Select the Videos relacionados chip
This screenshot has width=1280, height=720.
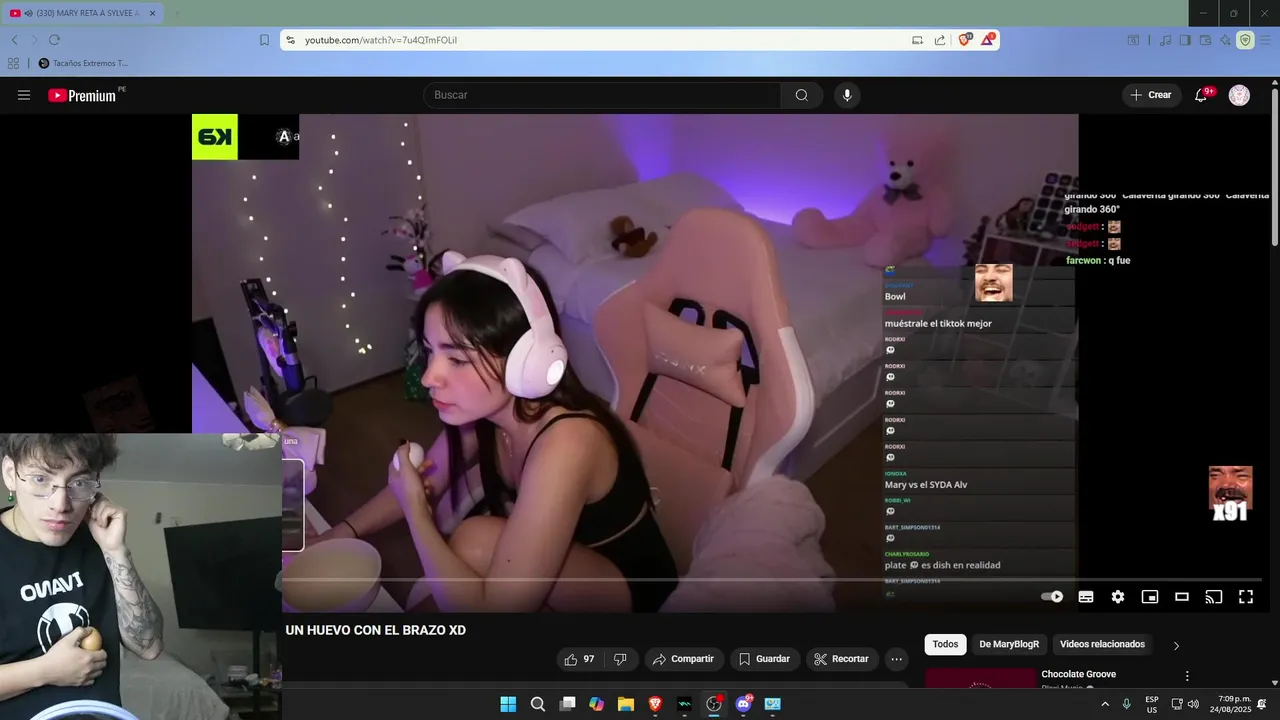[1102, 644]
